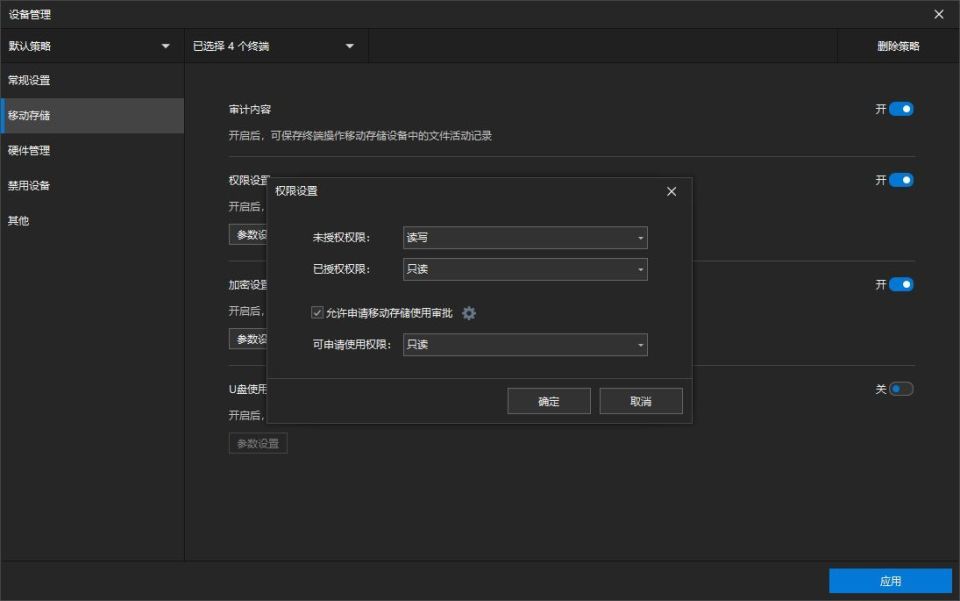Select 硬件管理 in sidebar
Screen dimensions: 960x601
[x=92, y=151]
